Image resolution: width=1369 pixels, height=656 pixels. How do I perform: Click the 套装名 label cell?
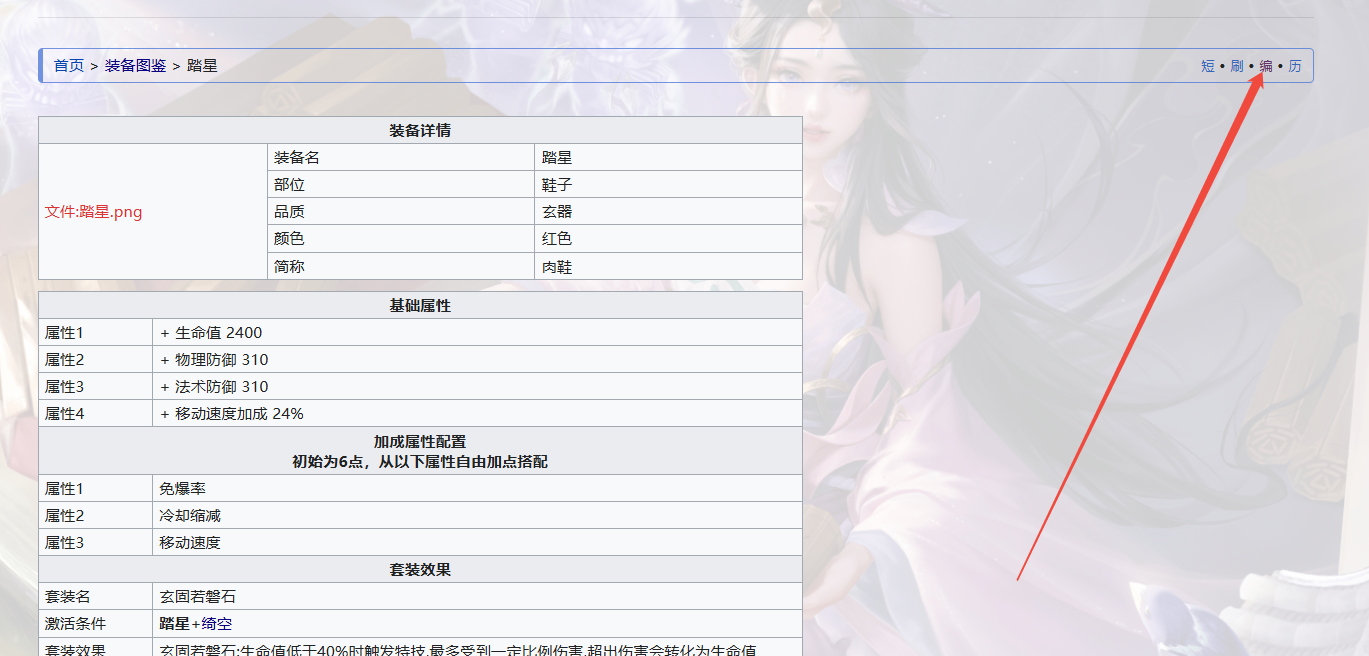tap(96, 597)
